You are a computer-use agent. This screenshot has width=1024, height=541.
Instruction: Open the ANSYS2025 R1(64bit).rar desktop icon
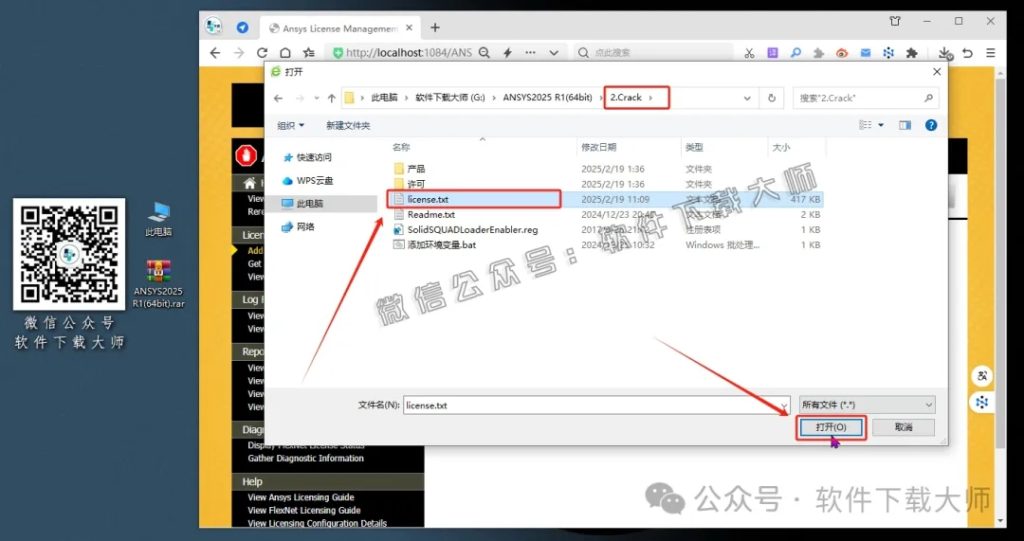point(158,285)
